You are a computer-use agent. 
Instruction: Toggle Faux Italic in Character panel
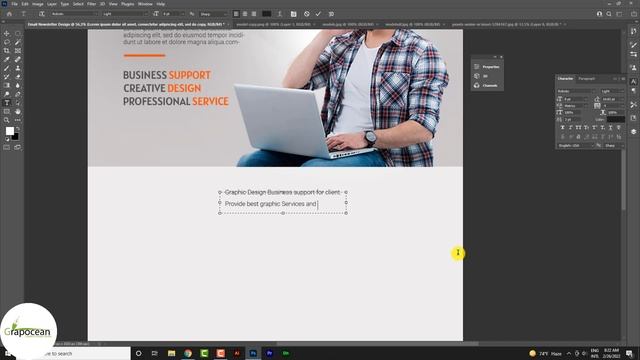[571, 128]
